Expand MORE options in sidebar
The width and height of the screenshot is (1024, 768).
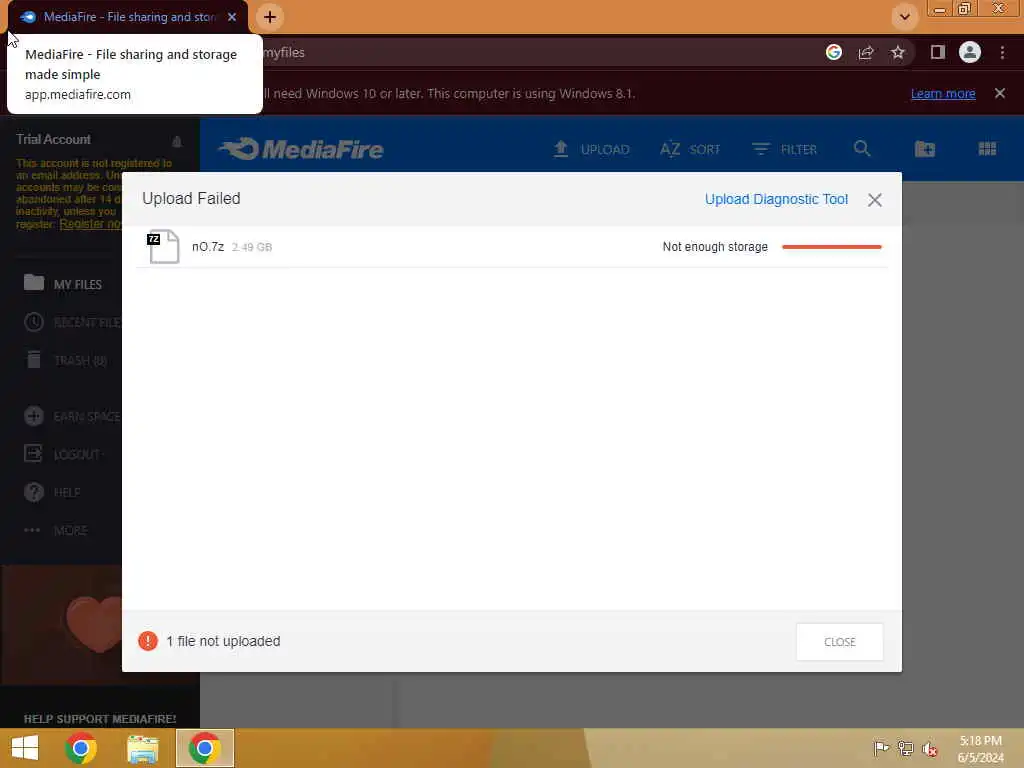(x=56, y=530)
